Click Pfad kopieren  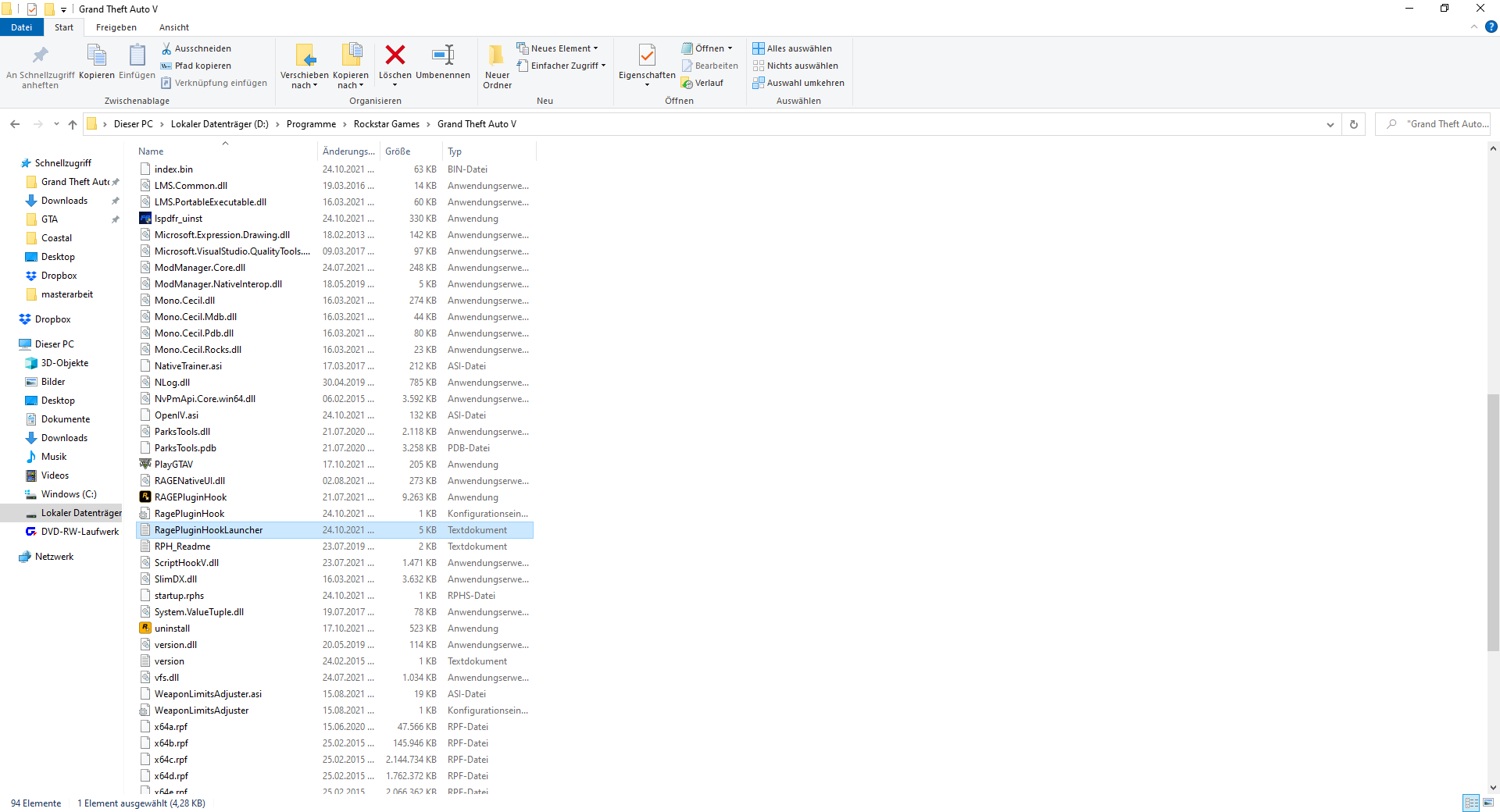196,66
